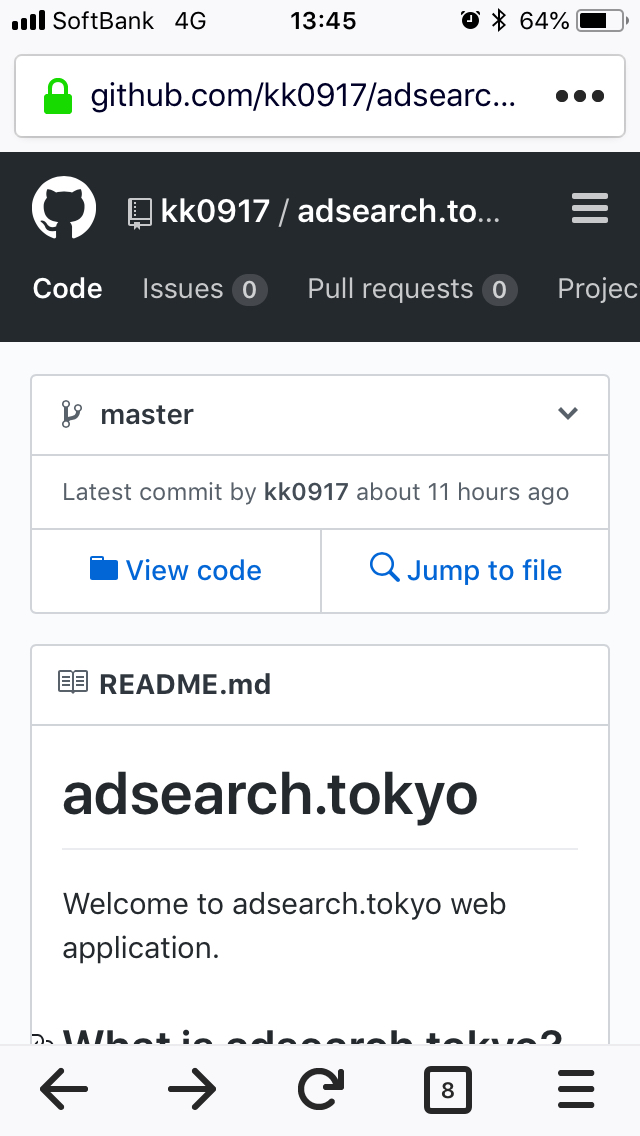Click the branch chevron arrow
The width and height of the screenshot is (640, 1136).
point(568,414)
